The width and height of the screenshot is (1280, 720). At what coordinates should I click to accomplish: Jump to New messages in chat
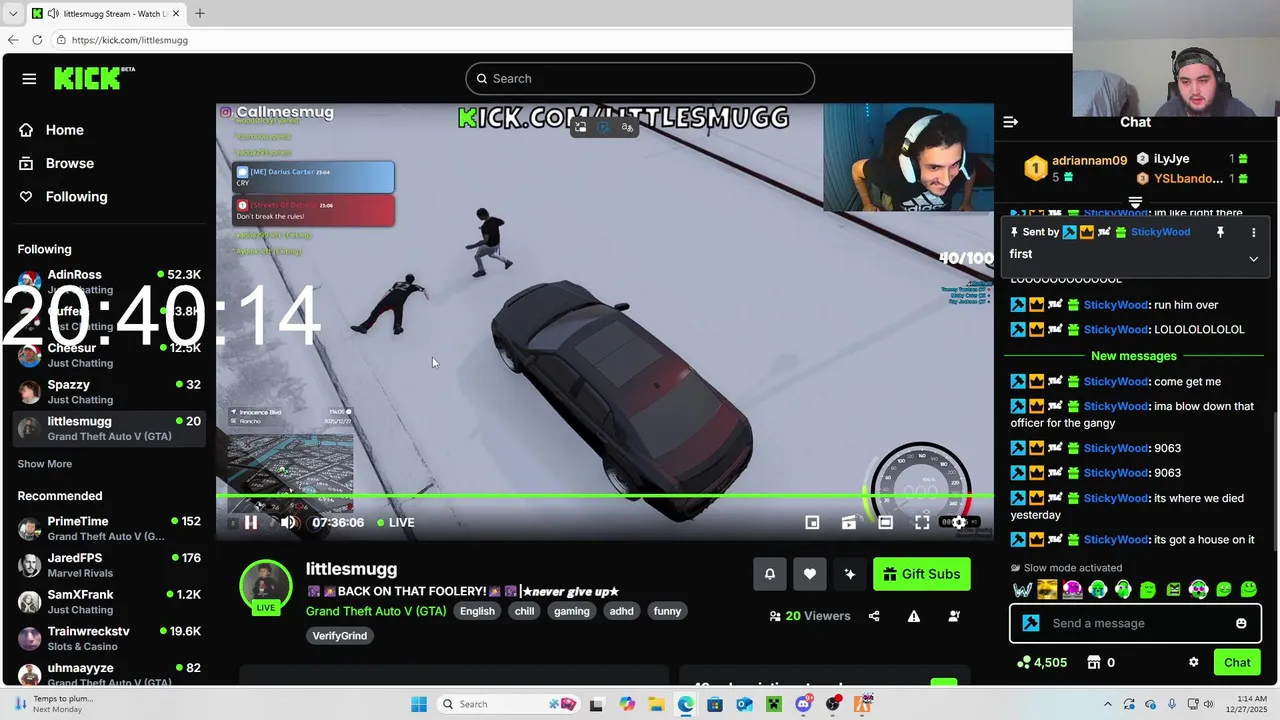1134,356
